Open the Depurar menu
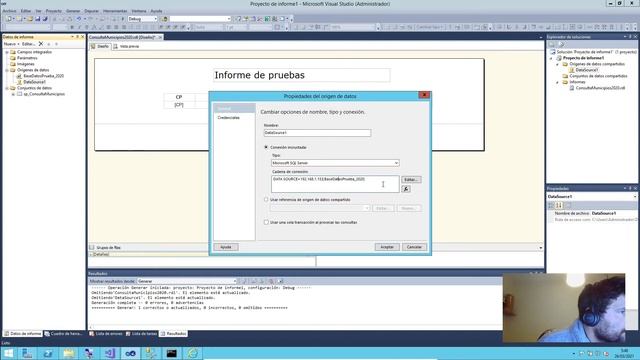The image size is (640, 360). point(91,11)
